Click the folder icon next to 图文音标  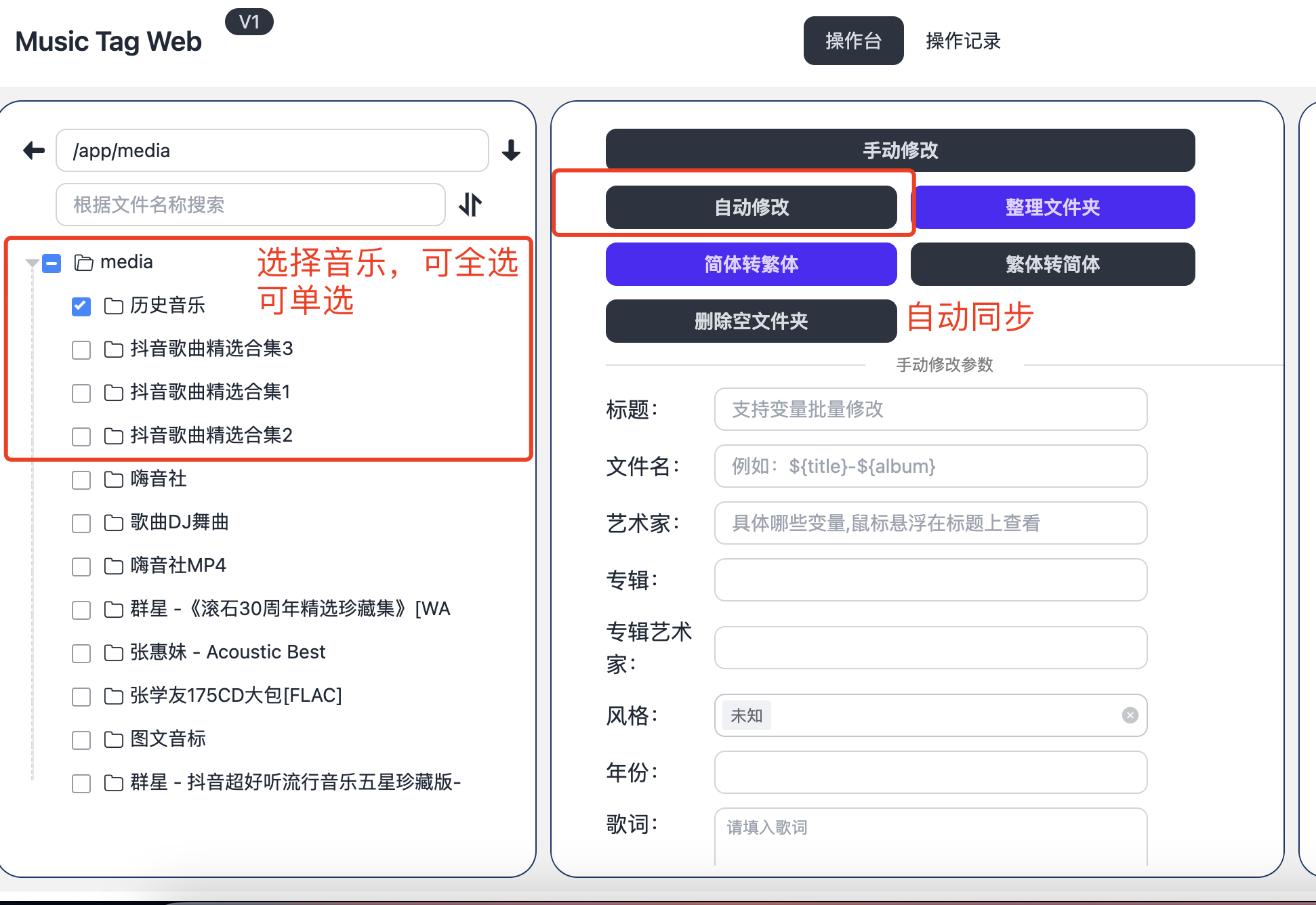click(x=113, y=740)
